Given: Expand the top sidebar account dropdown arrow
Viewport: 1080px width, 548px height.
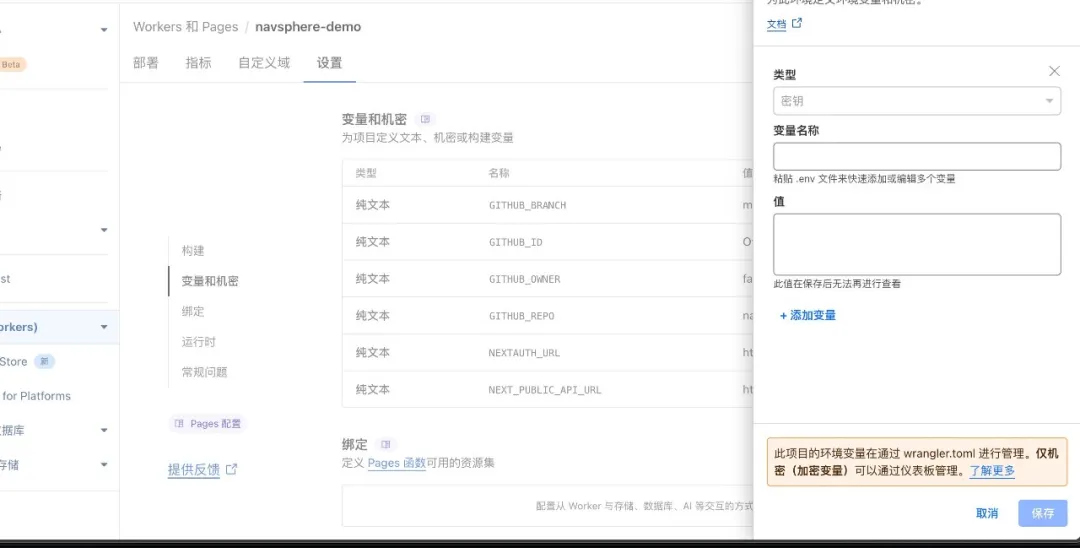Looking at the screenshot, I should [104, 30].
